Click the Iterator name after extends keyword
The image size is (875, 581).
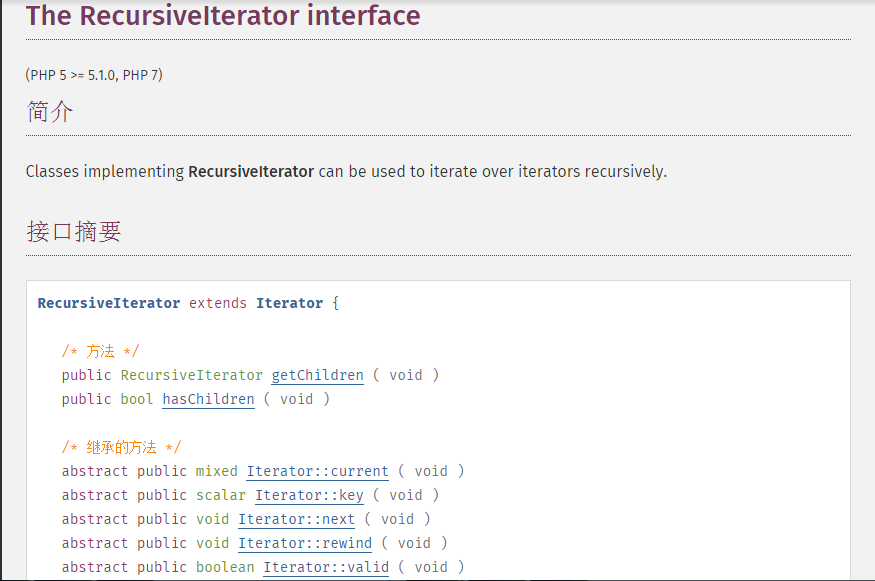[289, 303]
